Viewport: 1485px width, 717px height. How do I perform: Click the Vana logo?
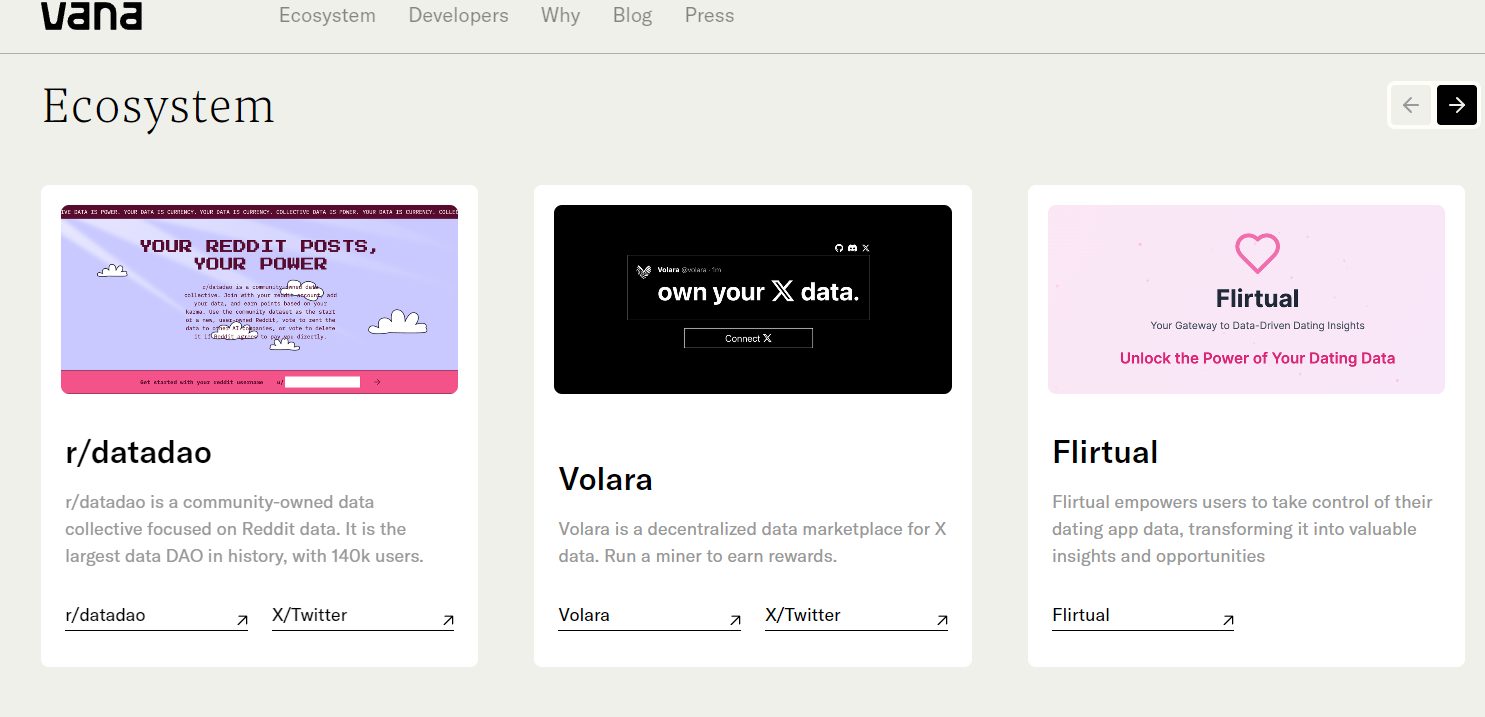coord(91,15)
